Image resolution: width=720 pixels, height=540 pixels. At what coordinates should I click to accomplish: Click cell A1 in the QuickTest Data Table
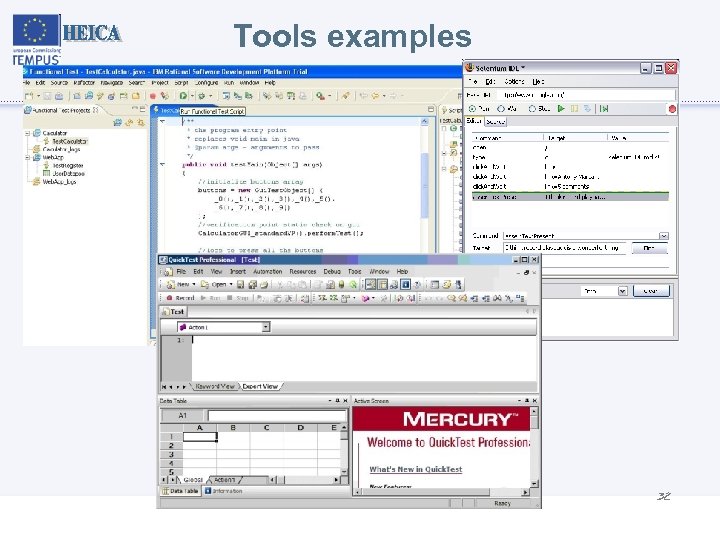tap(200, 437)
